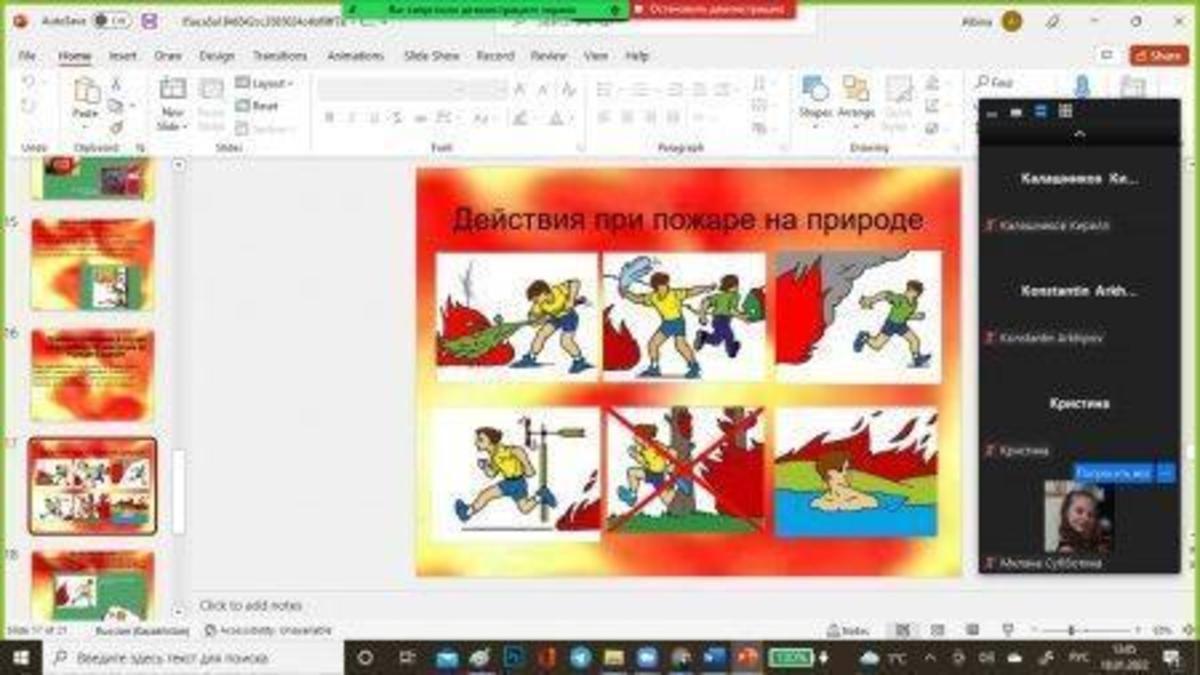Click the Windows taskbar search box
1200x675 pixels.
tap(193, 658)
